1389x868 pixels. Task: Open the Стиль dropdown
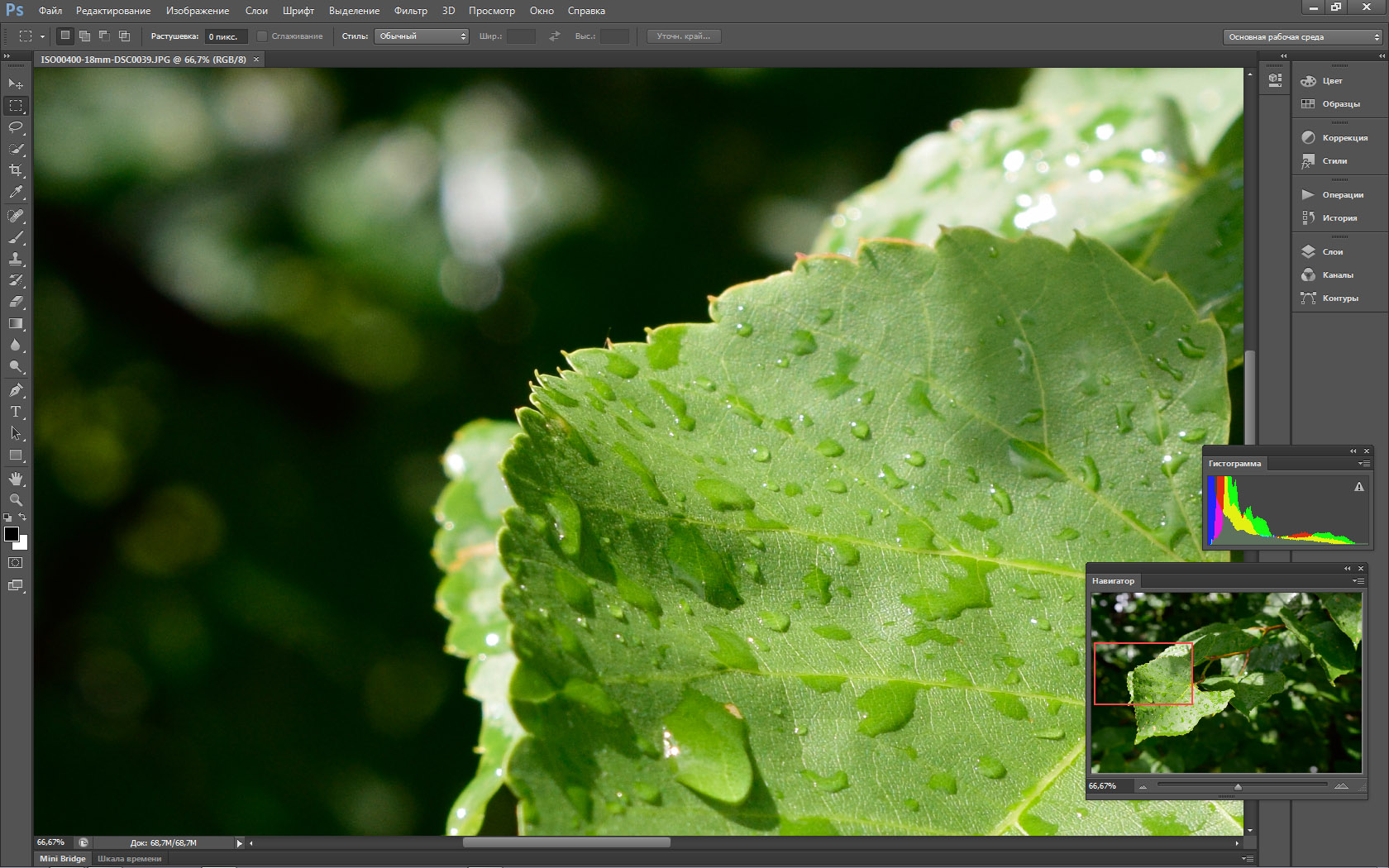422,36
